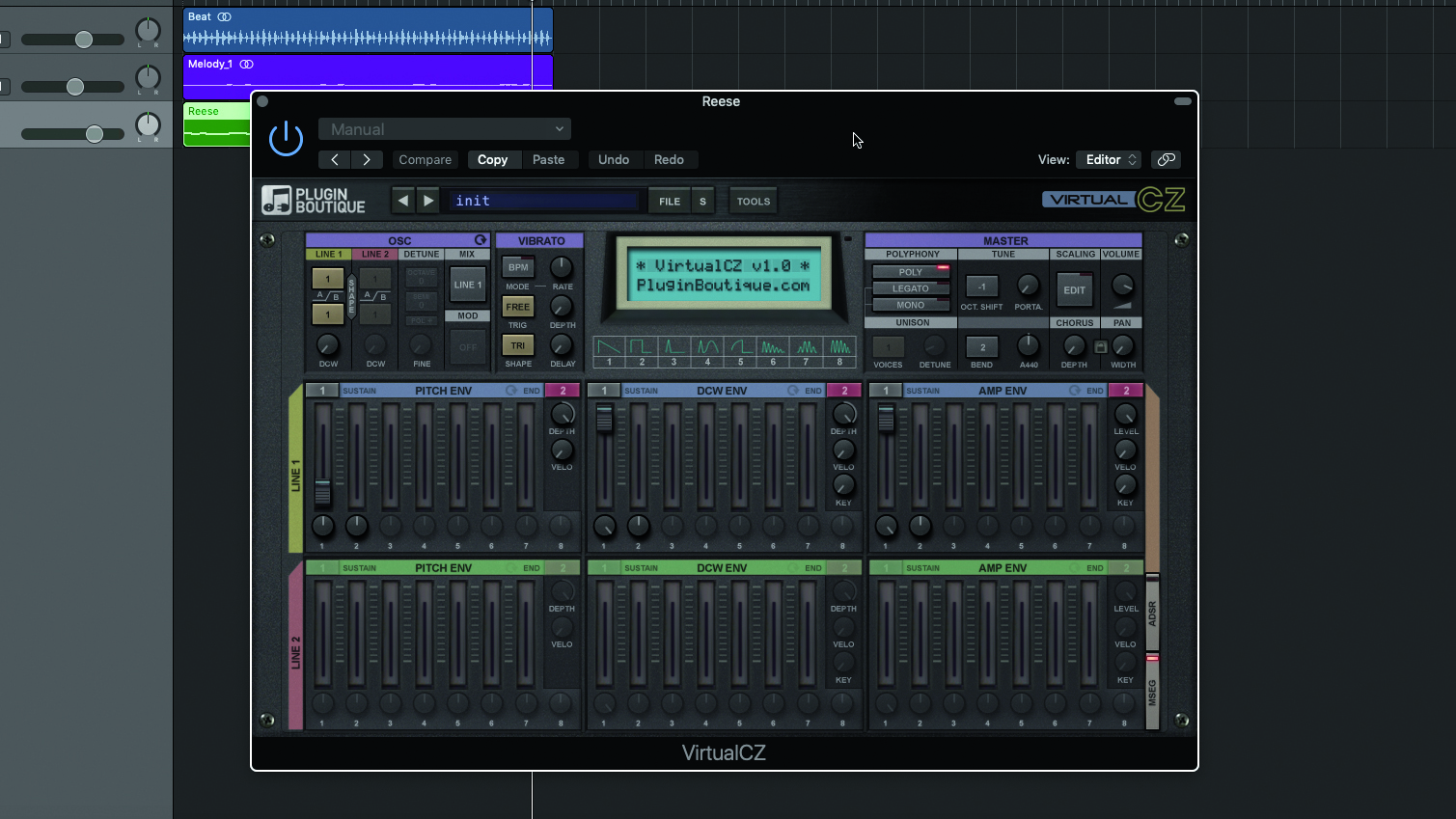Toggle vibrato FREE trig button
Screen dimensions: 1456x819
(x=518, y=307)
